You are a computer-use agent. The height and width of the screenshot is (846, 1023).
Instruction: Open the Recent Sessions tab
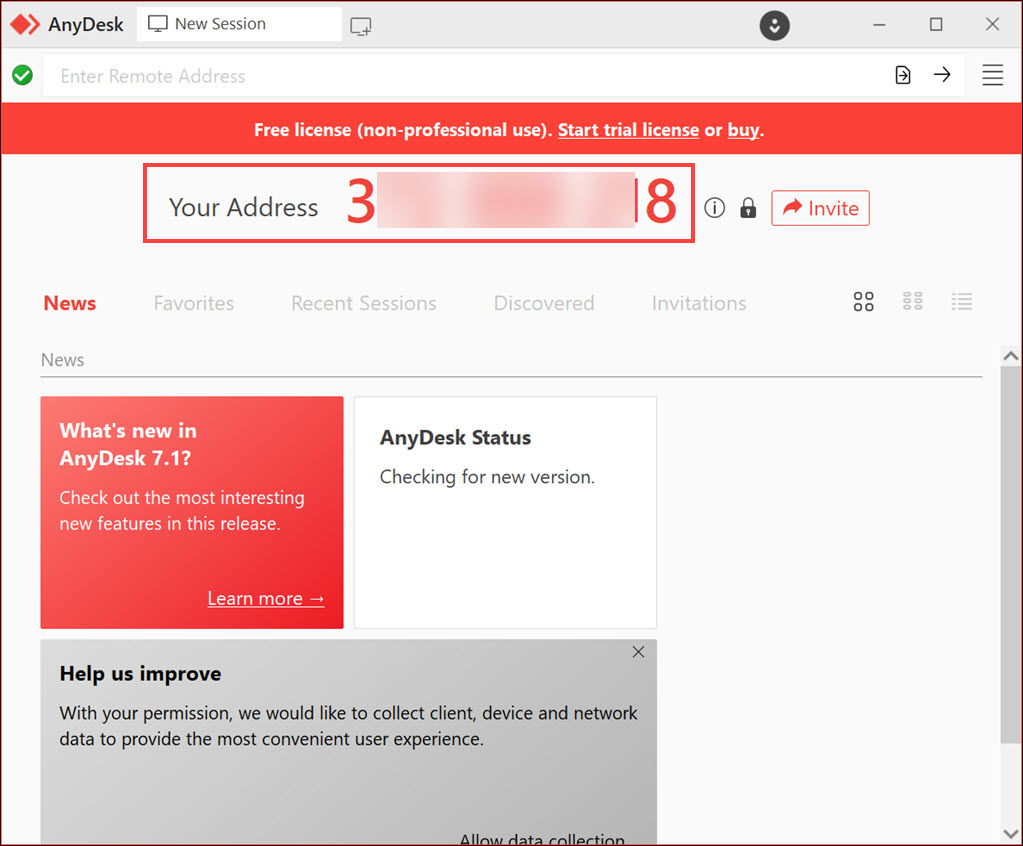pos(363,303)
